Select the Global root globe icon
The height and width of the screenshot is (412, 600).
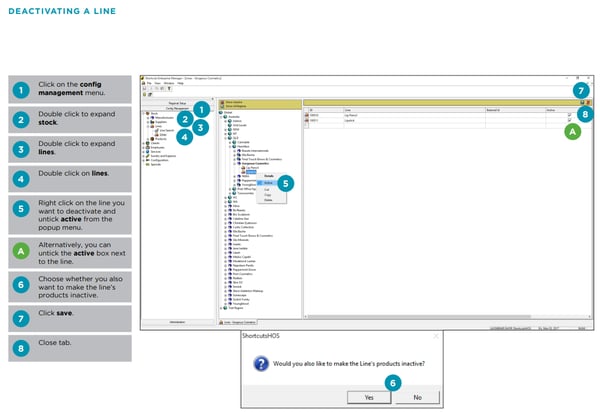pos(221,112)
